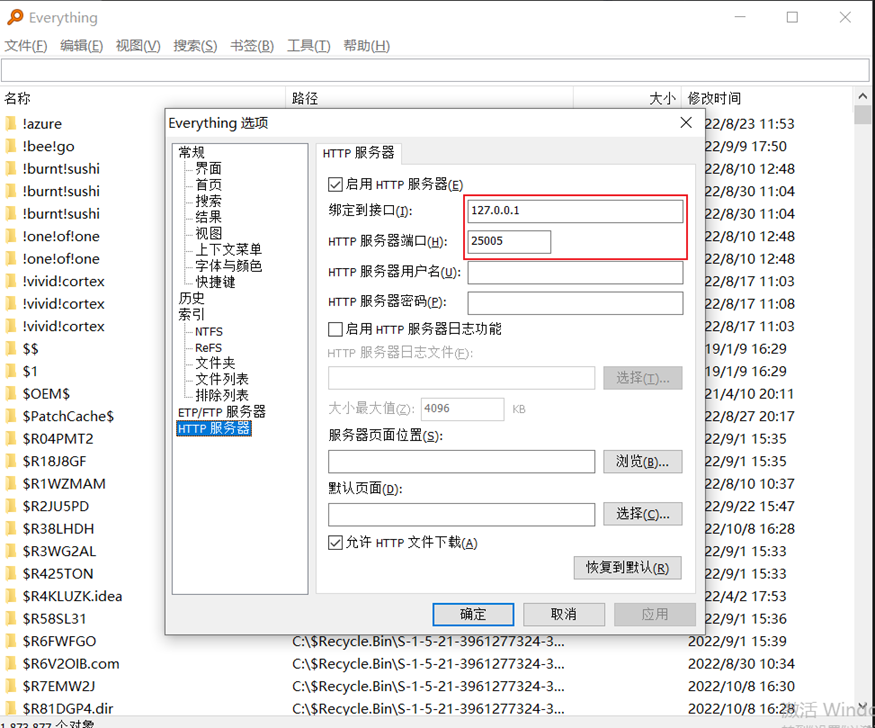Click the $R6V2OIB.com folder icon
Screen dimensions: 875x728
11,664
